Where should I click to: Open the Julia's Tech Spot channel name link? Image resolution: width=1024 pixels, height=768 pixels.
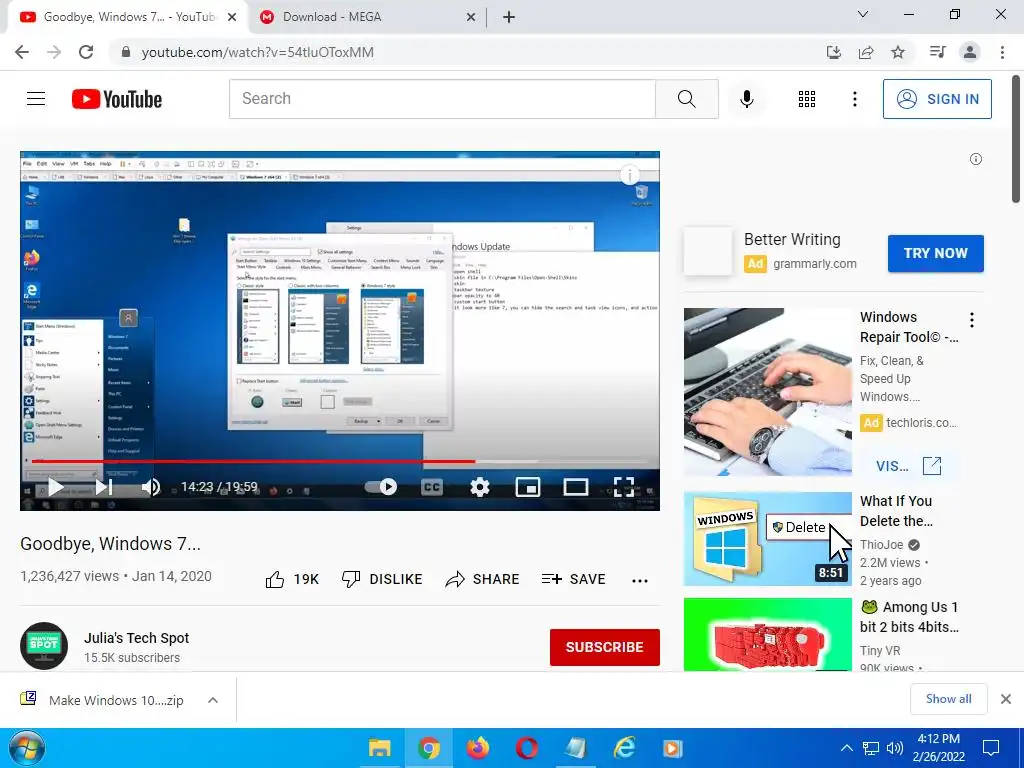pos(136,638)
